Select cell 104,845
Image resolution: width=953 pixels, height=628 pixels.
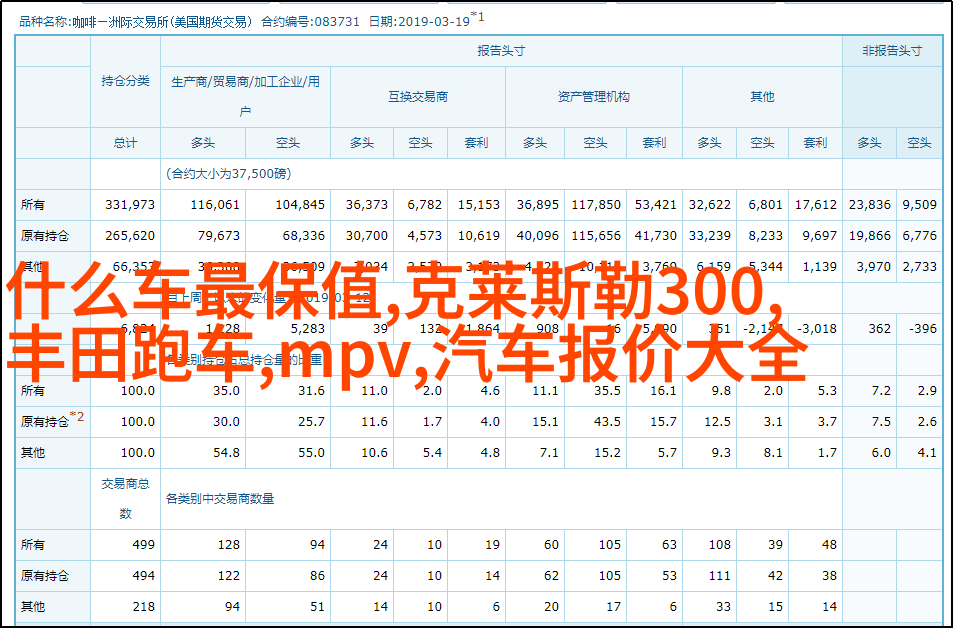(x=300, y=205)
